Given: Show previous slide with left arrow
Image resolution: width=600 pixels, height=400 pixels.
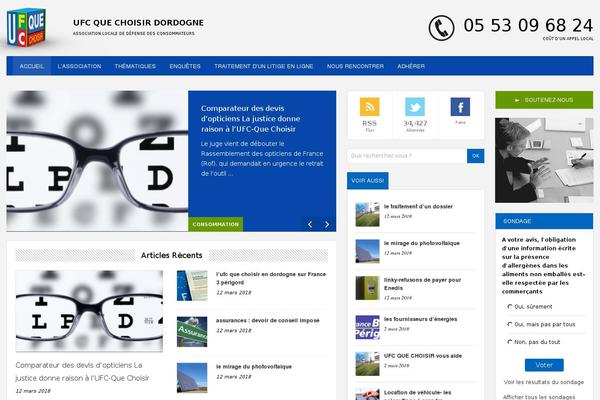Looking at the screenshot, I should tap(310, 224).
